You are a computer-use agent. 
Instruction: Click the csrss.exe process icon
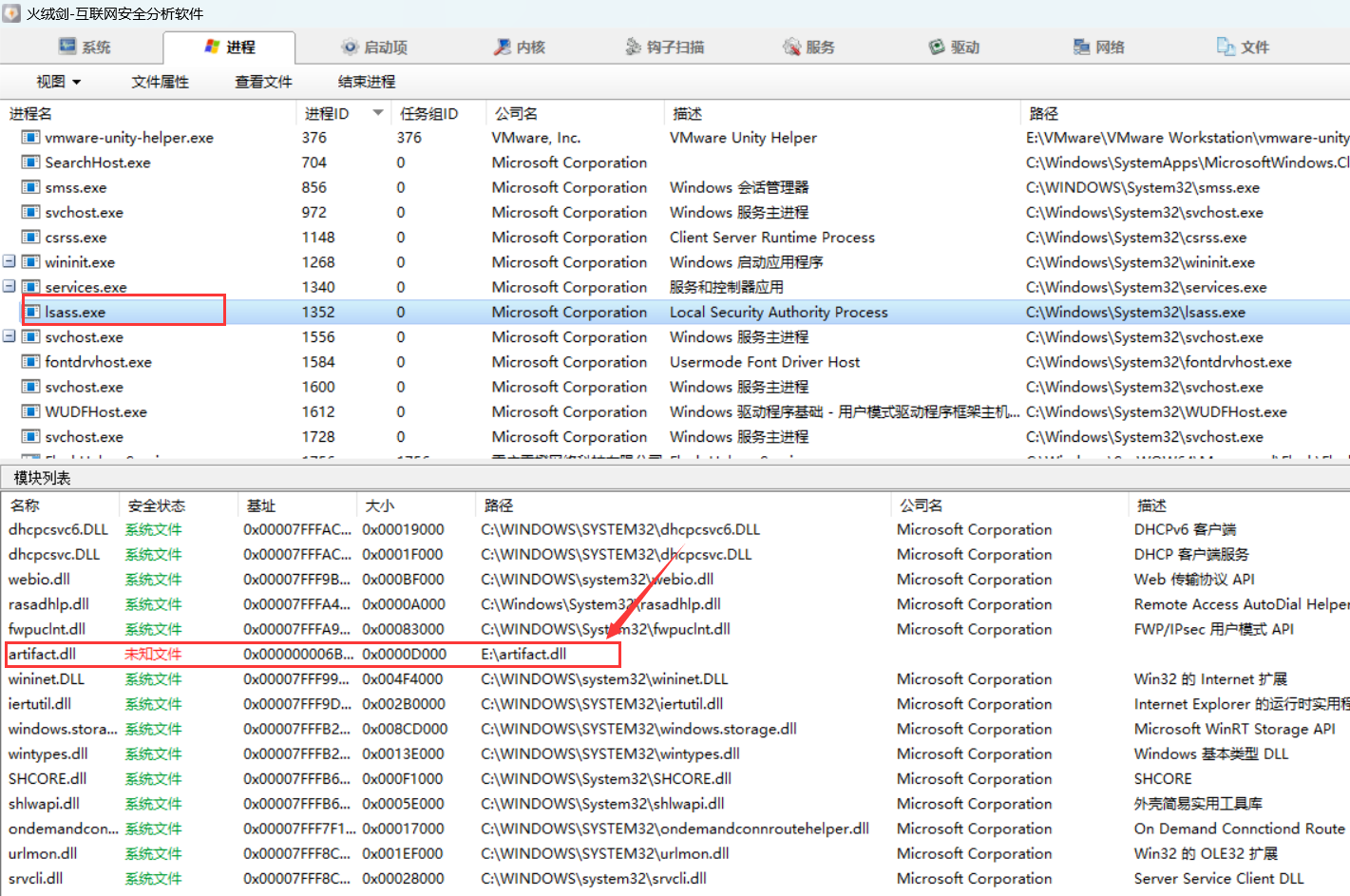point(30,238)
